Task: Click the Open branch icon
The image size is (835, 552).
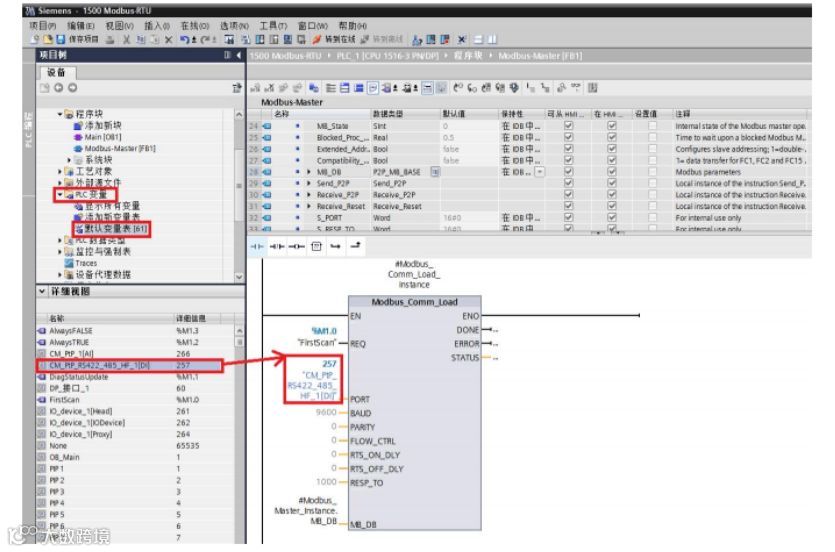Action: click(335, 246)
